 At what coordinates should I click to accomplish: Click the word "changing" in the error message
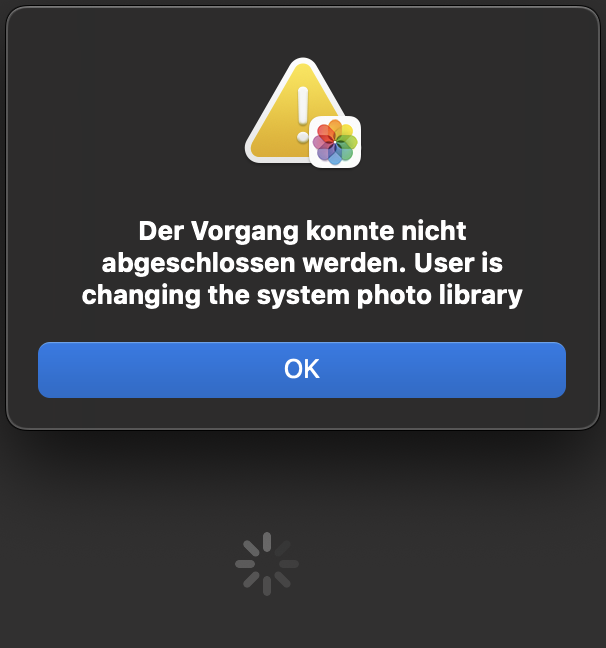(142, 295)
